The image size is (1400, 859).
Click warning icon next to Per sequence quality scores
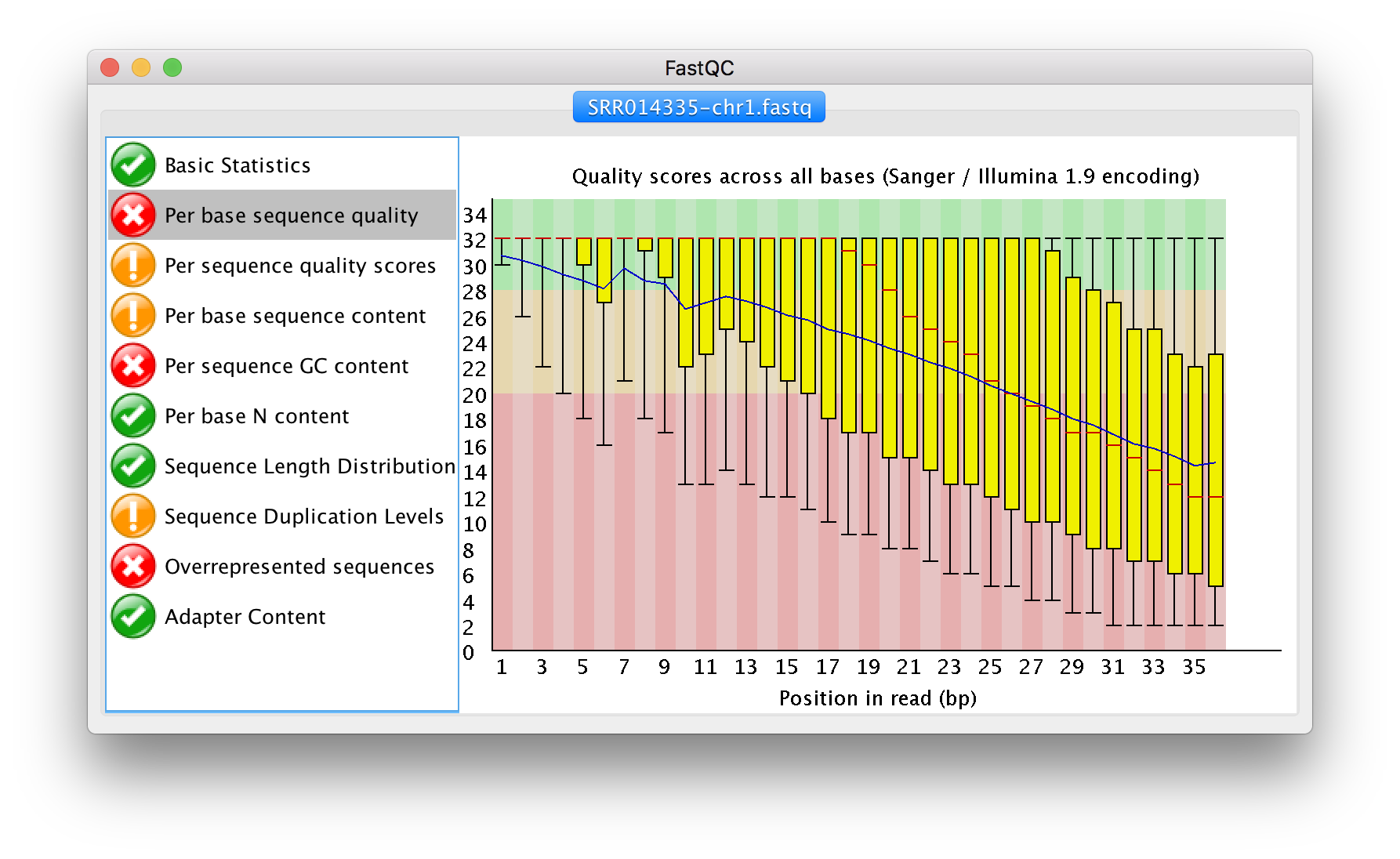pyautogui.click(x=133, y=265)
